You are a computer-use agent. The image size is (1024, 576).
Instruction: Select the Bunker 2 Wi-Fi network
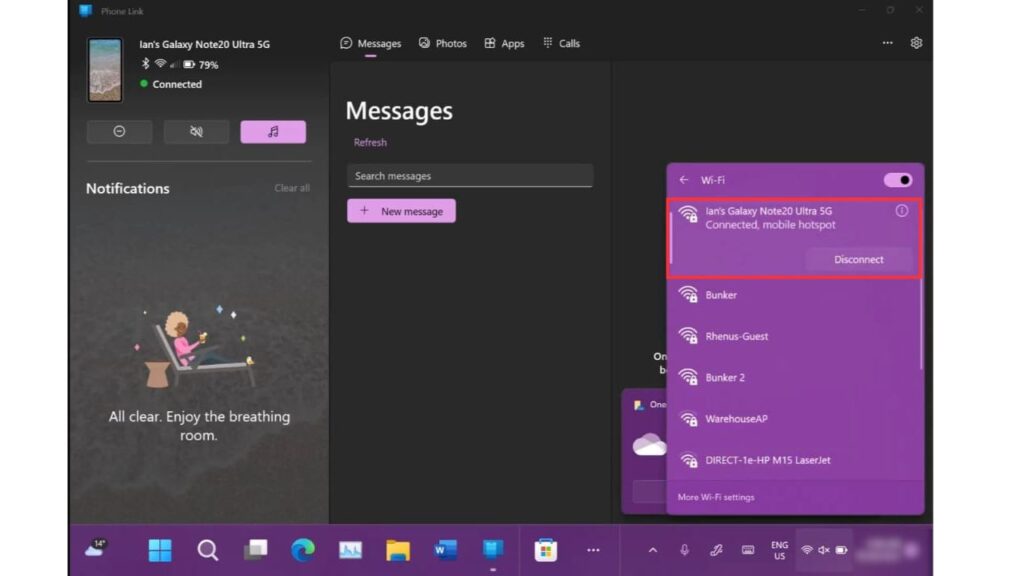pos(793,377)
